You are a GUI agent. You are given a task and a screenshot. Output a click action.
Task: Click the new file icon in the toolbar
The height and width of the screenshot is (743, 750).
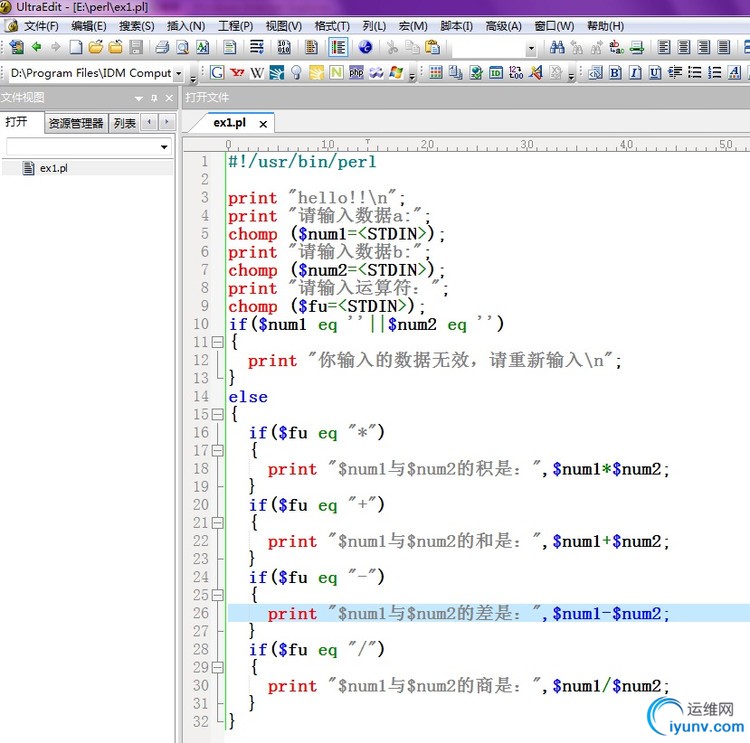(x=76, y=47)
